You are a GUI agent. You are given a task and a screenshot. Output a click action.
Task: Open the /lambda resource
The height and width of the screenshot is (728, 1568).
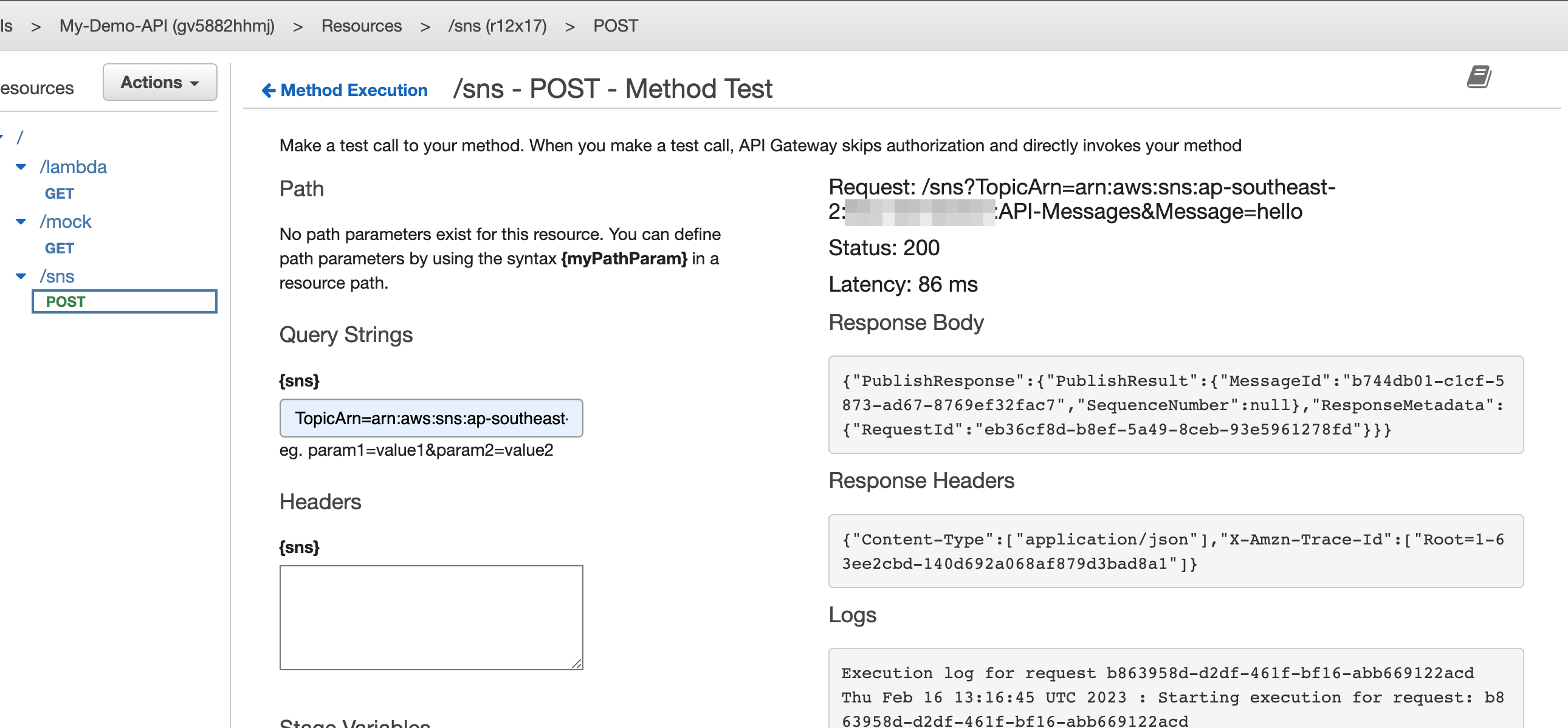click(x=73, y=167)
